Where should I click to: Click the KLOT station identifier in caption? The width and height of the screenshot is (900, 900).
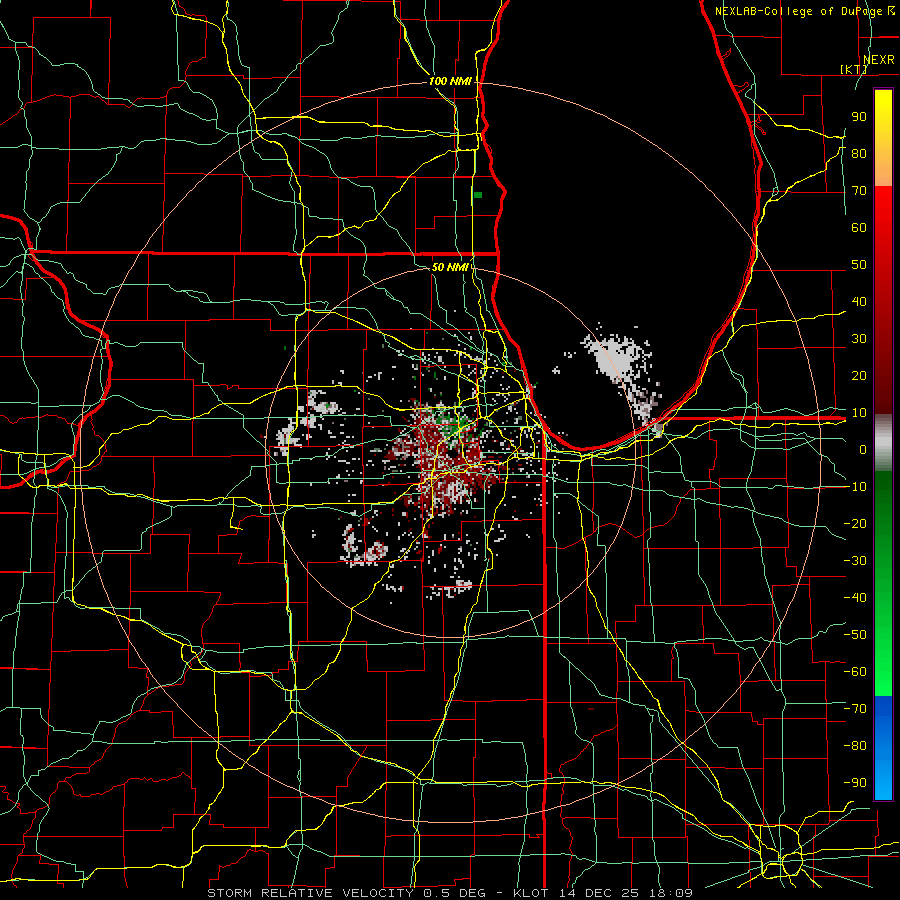coord(532,893)
